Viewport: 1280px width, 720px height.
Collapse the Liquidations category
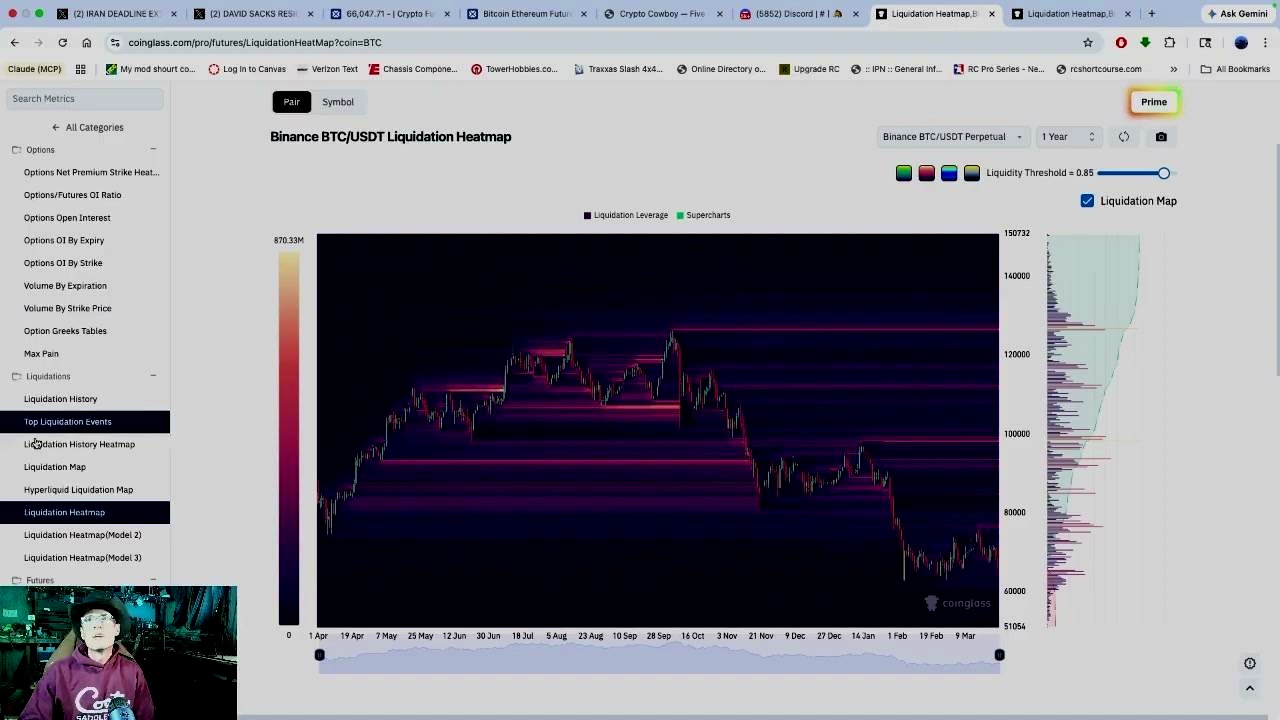click(153, 376)
